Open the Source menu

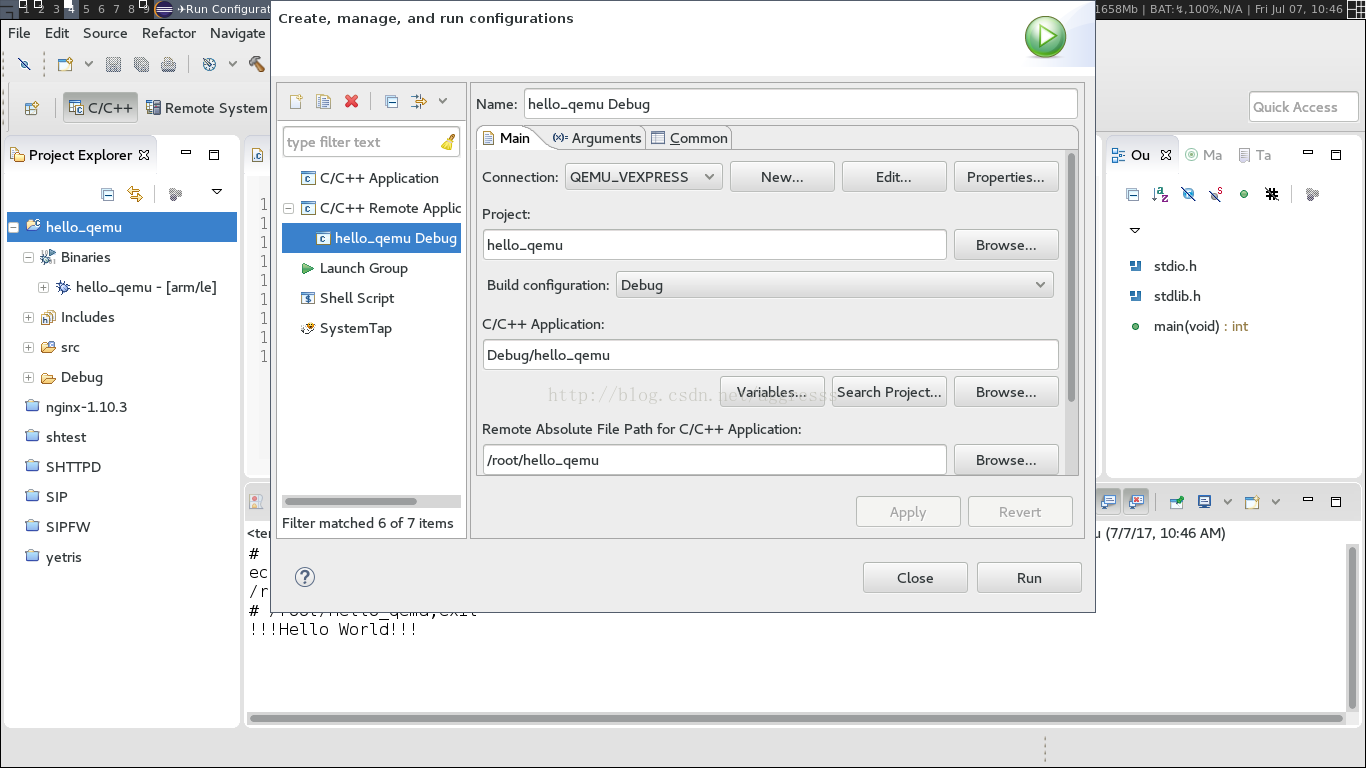[105, 33]
